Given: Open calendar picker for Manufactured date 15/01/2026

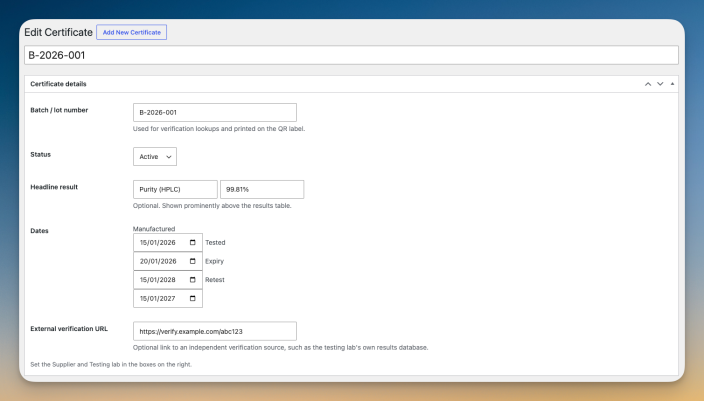Looking at the screenshot, I should tap(193, 242).
